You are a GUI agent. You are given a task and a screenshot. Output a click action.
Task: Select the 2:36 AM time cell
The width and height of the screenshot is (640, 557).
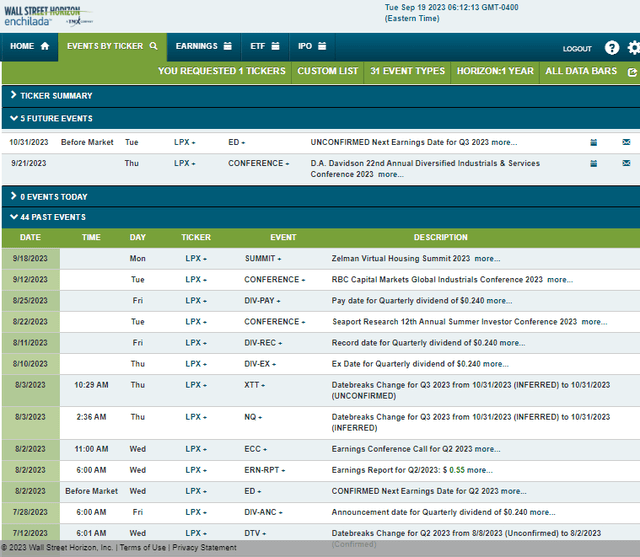coord(91,417)
